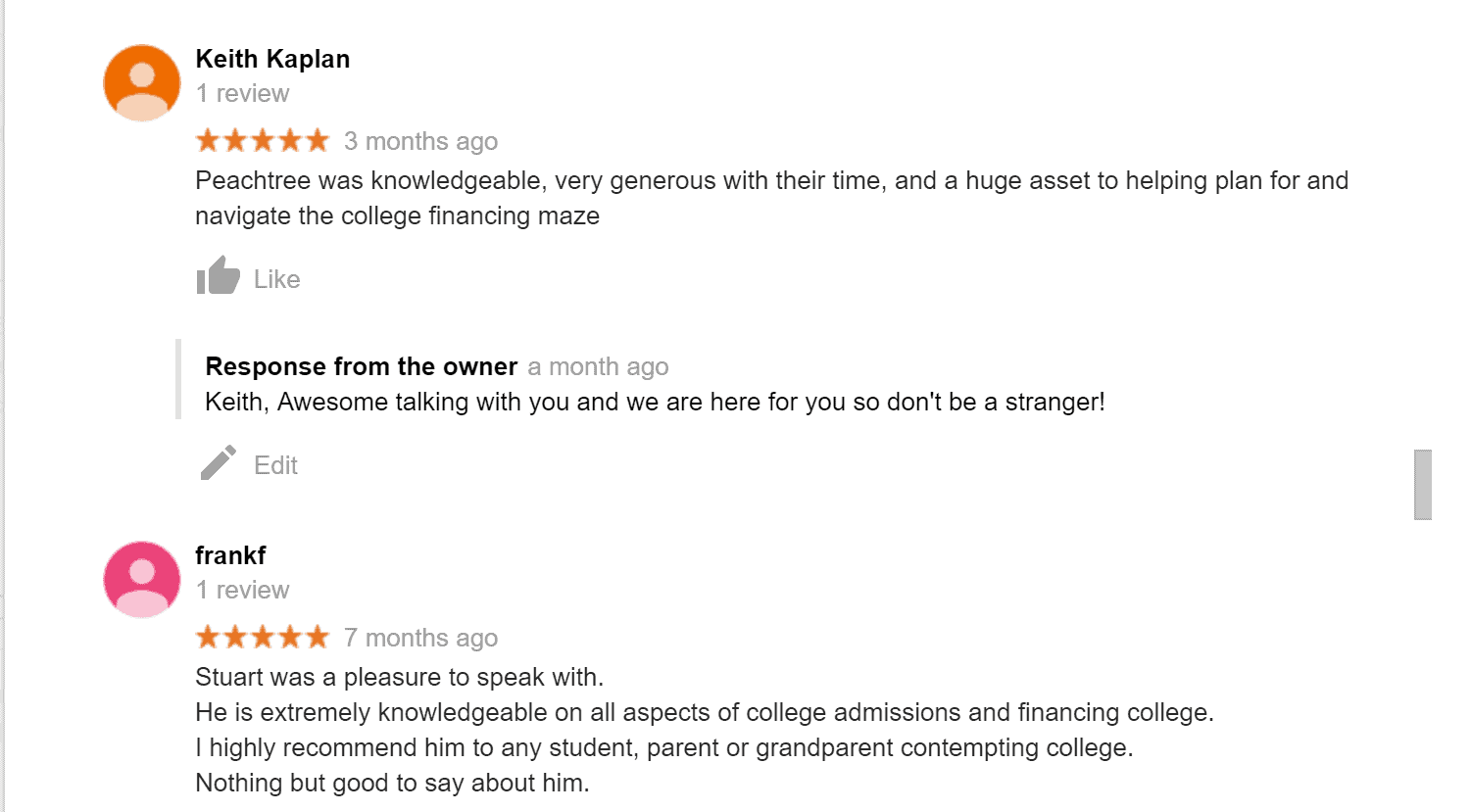Open the frankf reviewer name link
The height and width of the screenshot is (812, 1471).
(x=230, y=555)
